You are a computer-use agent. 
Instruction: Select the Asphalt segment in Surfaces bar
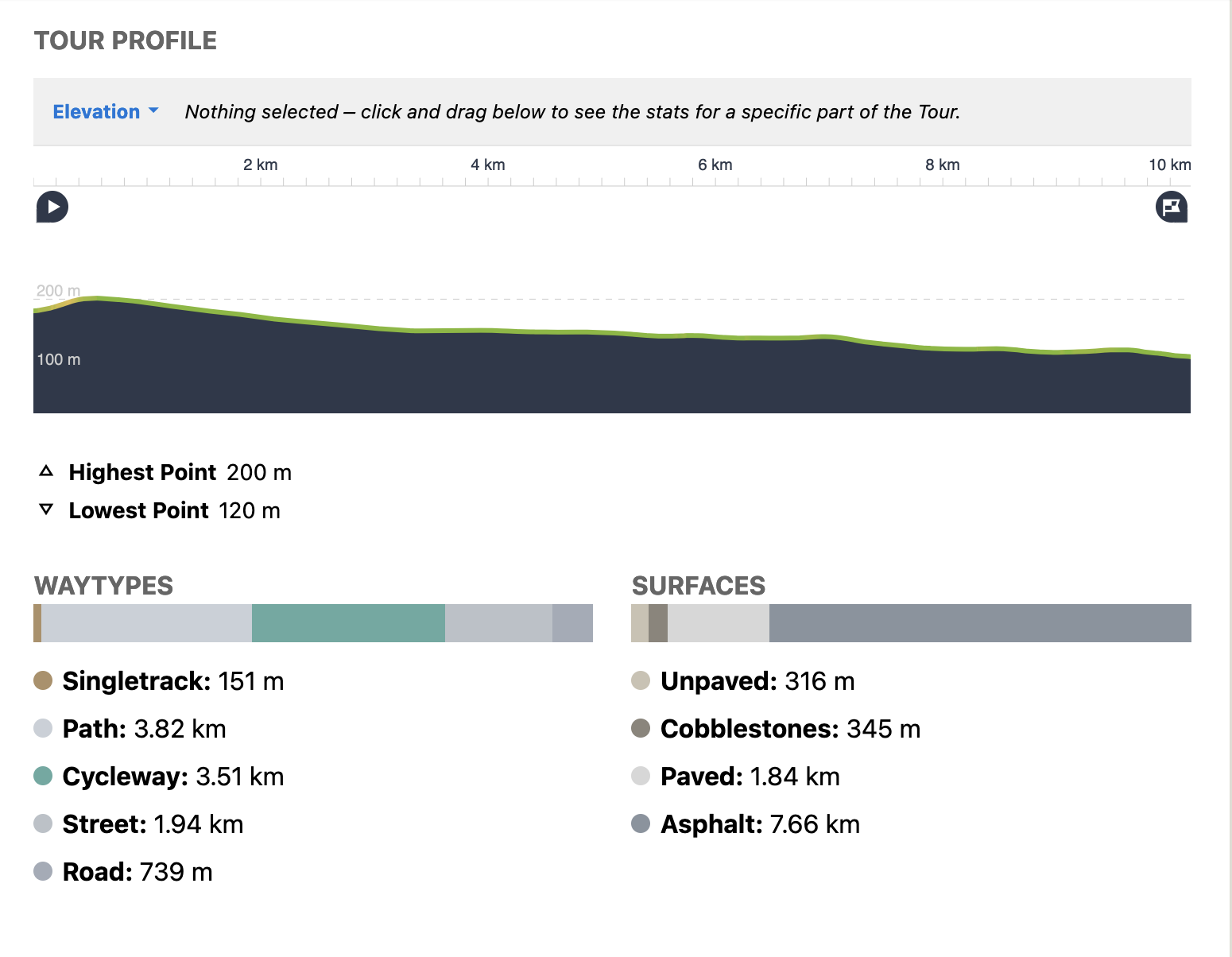click(979, 623)
